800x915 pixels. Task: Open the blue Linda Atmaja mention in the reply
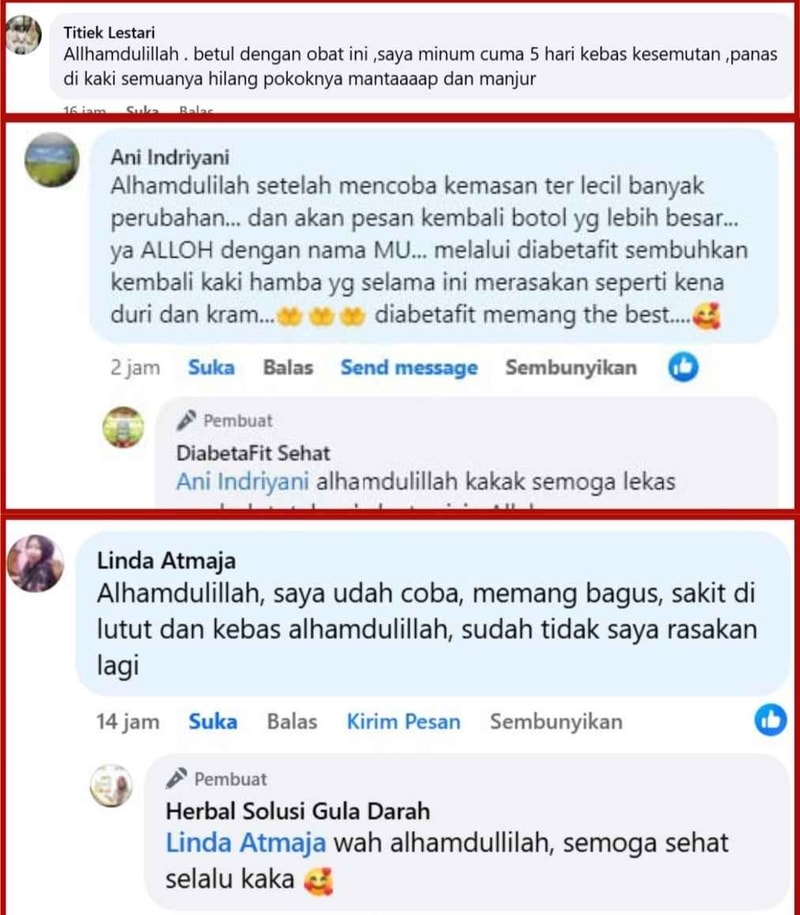click(x=246, y=843)
